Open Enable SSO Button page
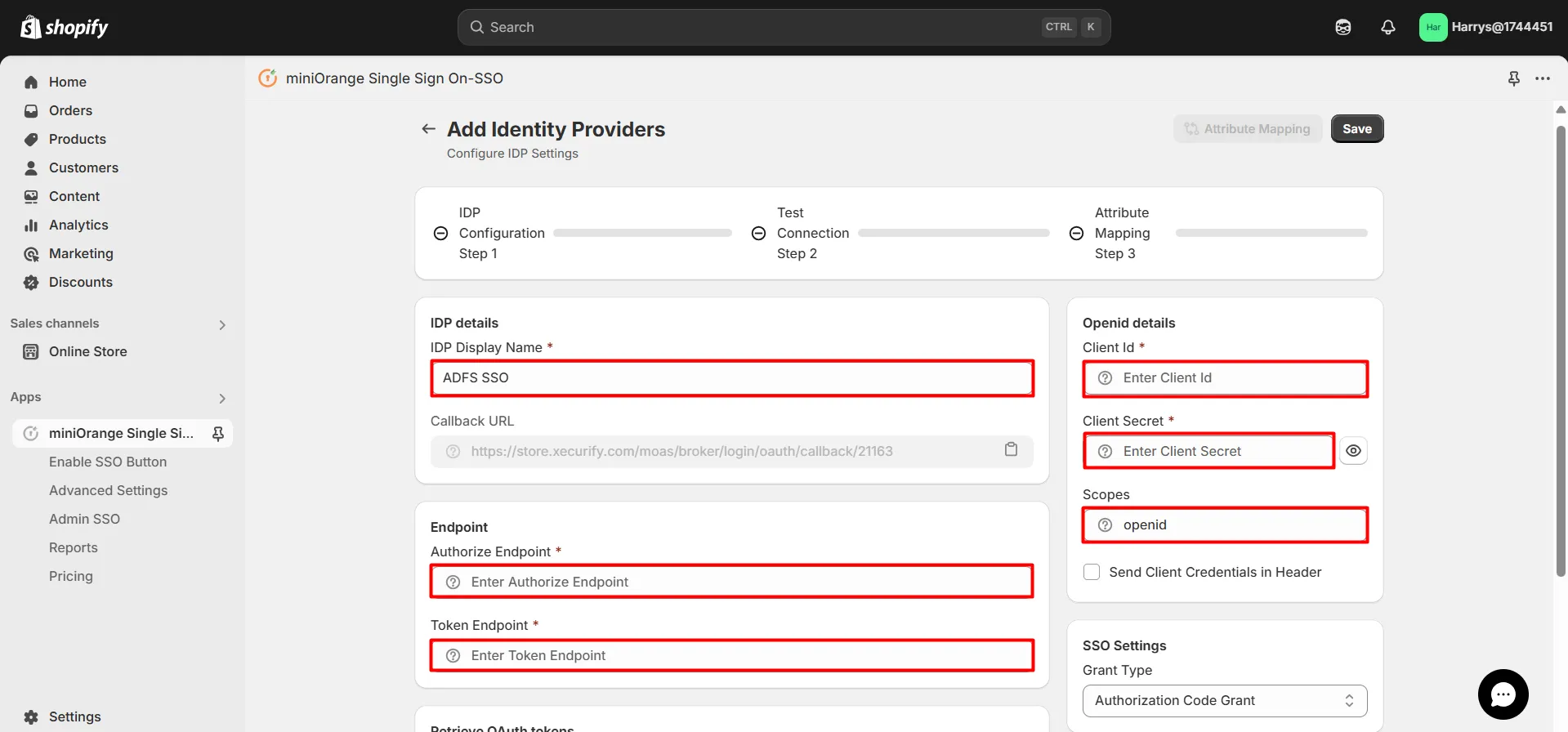Image resolution: width=1568 pixels, height=732 pixels. click(108, 462)
